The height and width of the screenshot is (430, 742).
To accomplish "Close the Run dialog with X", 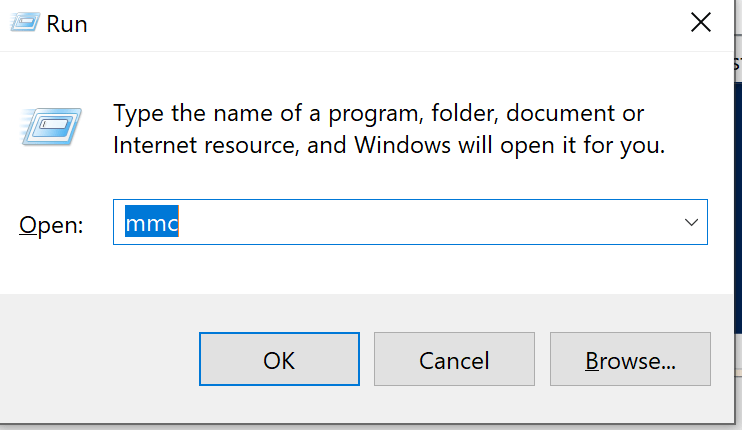I will 702,22.
